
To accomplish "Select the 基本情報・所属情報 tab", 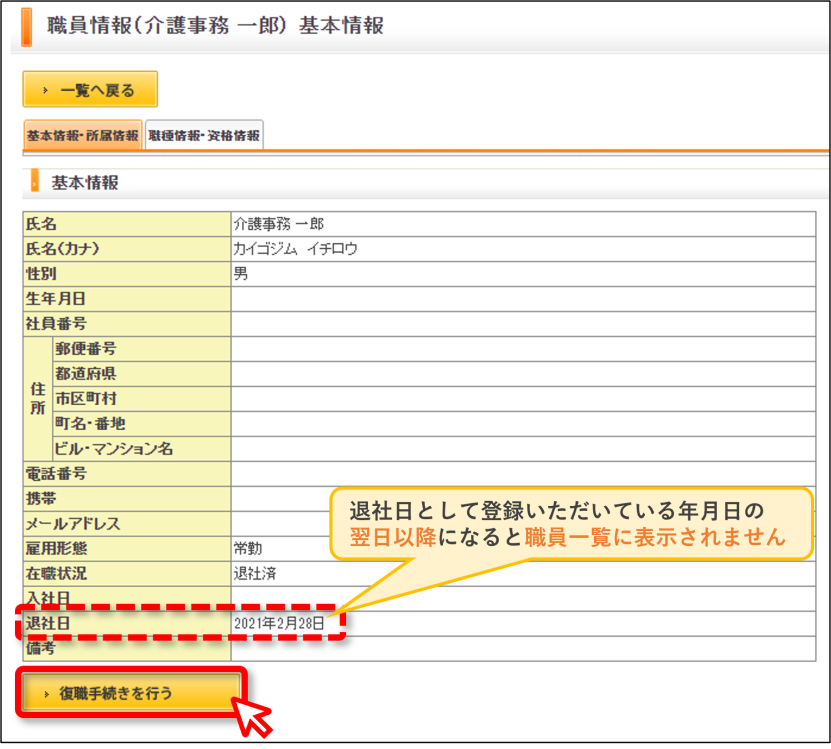I will 83,135.
